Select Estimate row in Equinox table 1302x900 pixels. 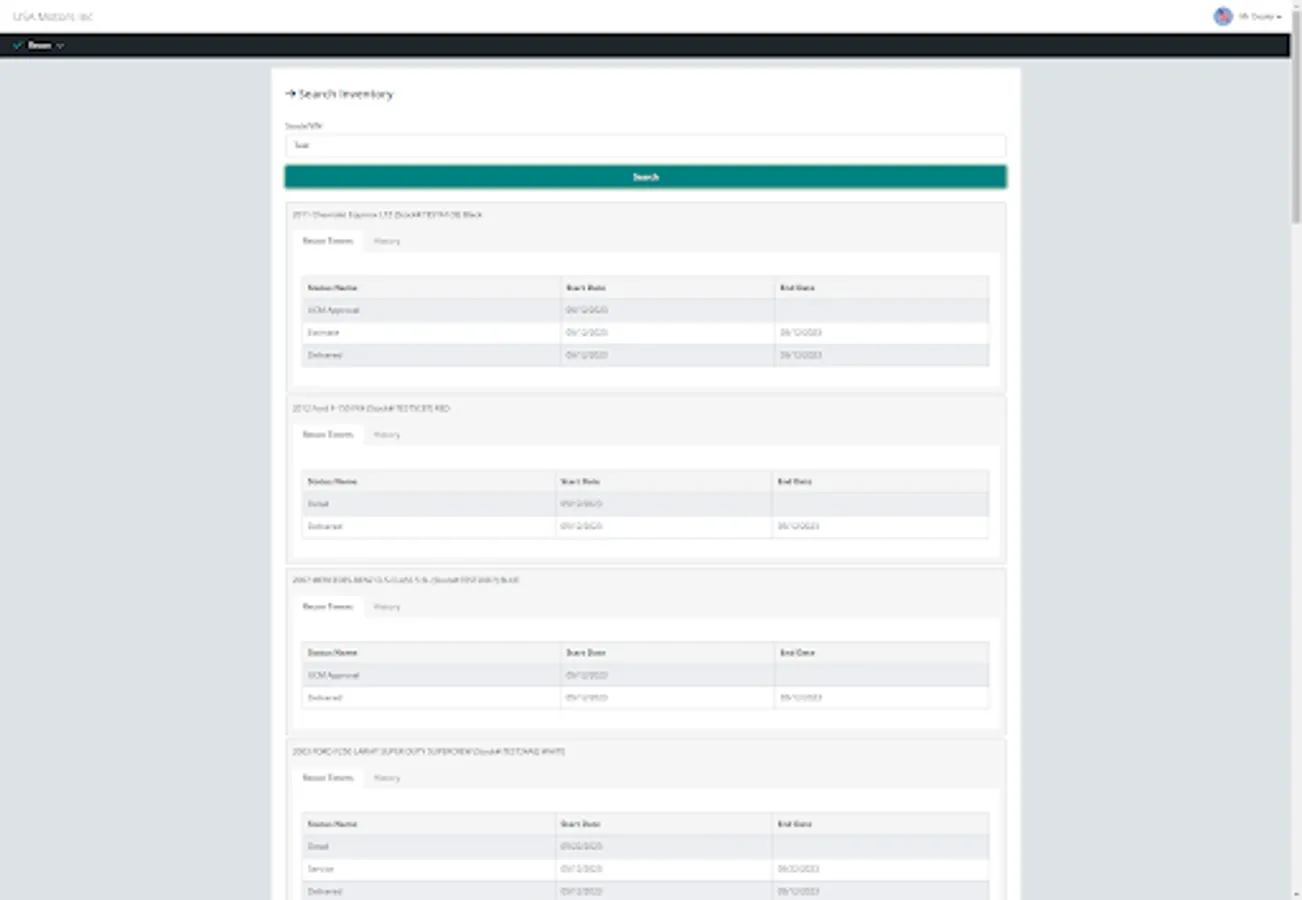coord(645,332)
